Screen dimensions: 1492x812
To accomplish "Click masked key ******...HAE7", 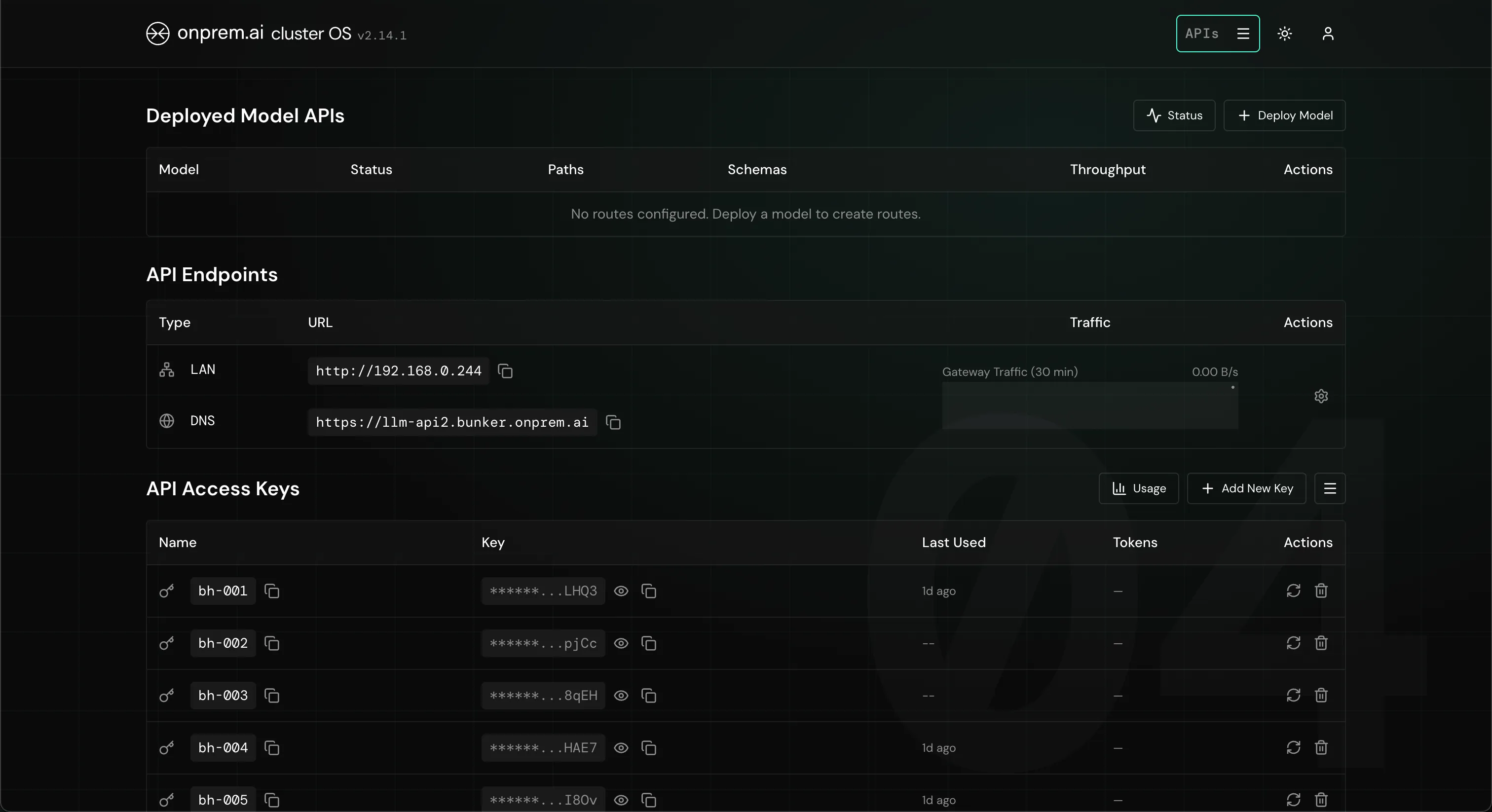I will click(543, 748).
